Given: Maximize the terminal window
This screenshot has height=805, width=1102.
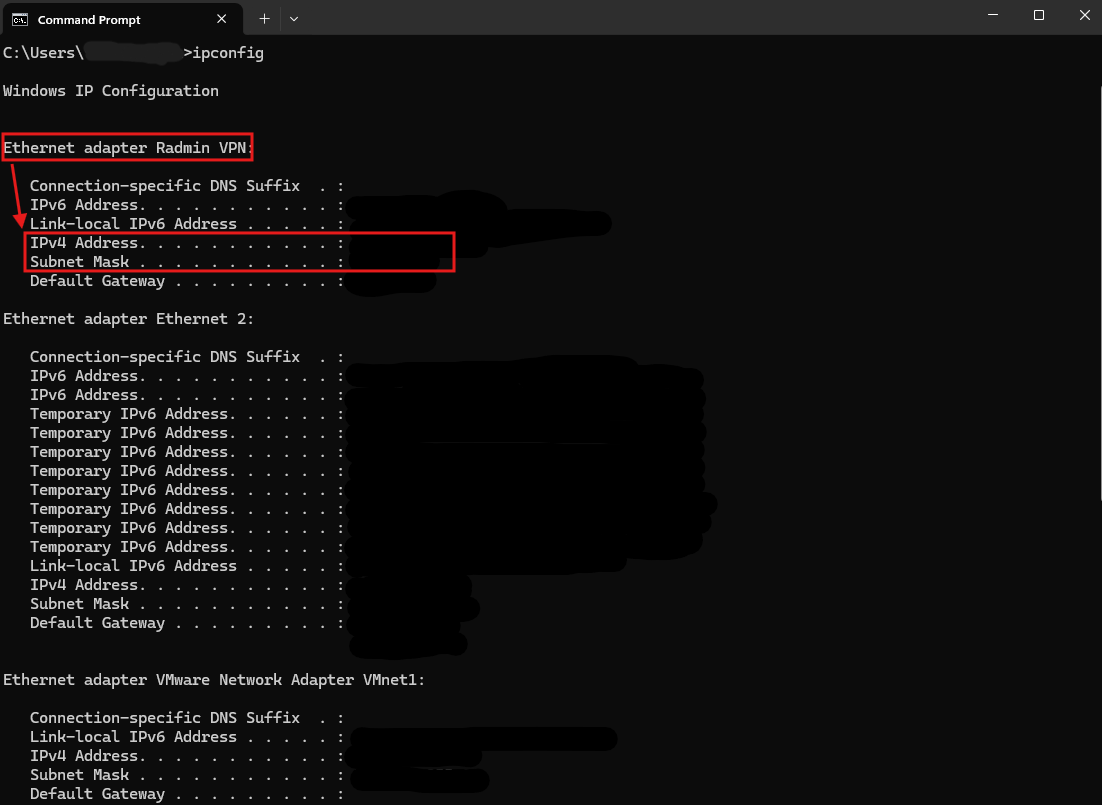Looking at the screenshot, I should point(1039,15).
